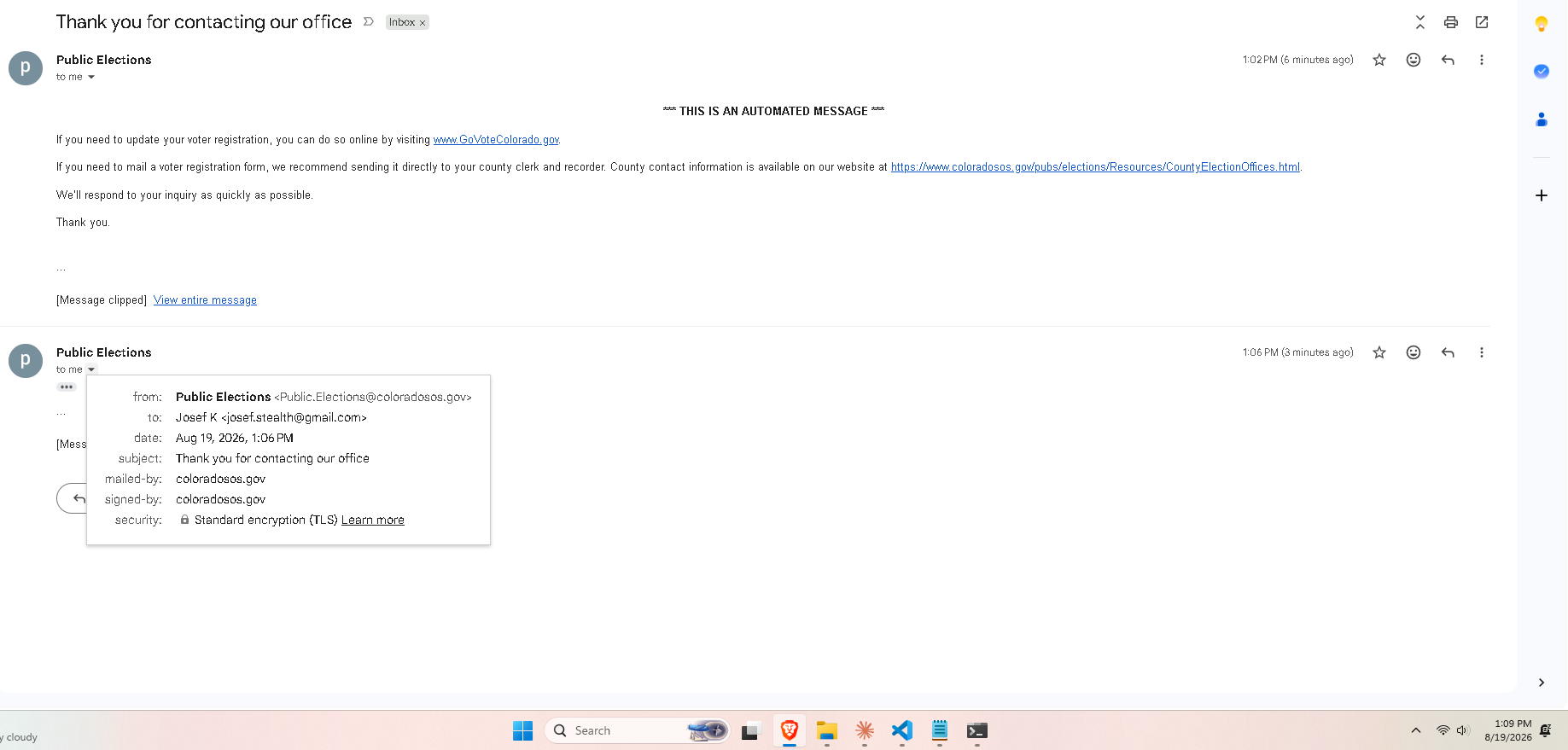Open Visual Studio Code from taskbar

902,730
